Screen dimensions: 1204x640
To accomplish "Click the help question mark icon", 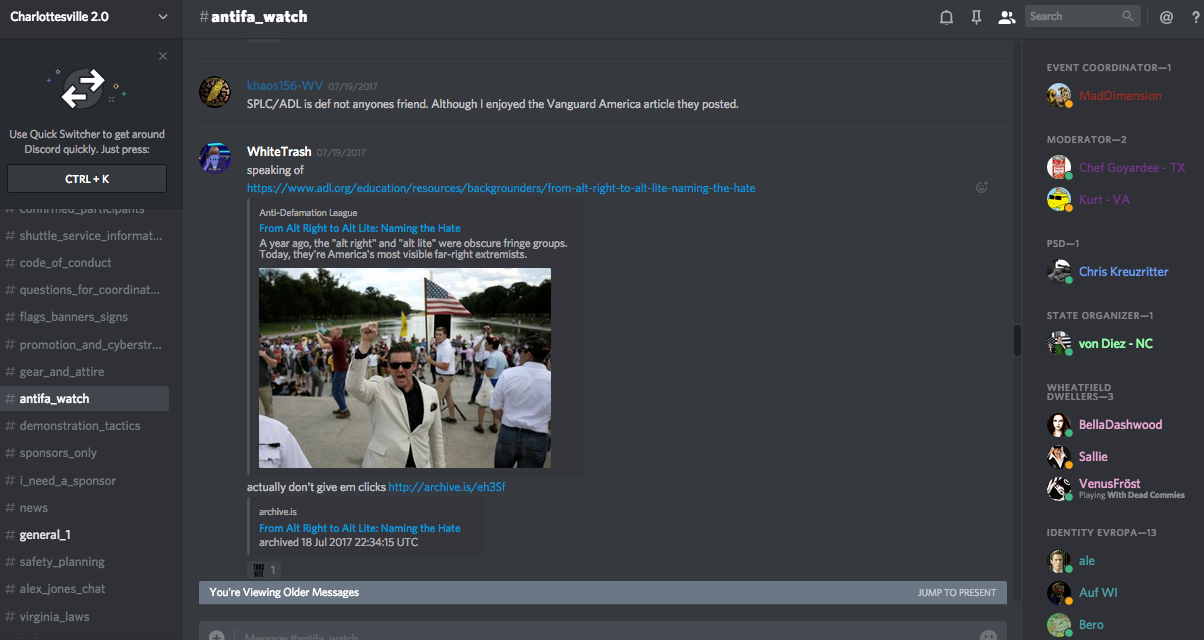I will pyautogui.click(x=1195, y=17).
